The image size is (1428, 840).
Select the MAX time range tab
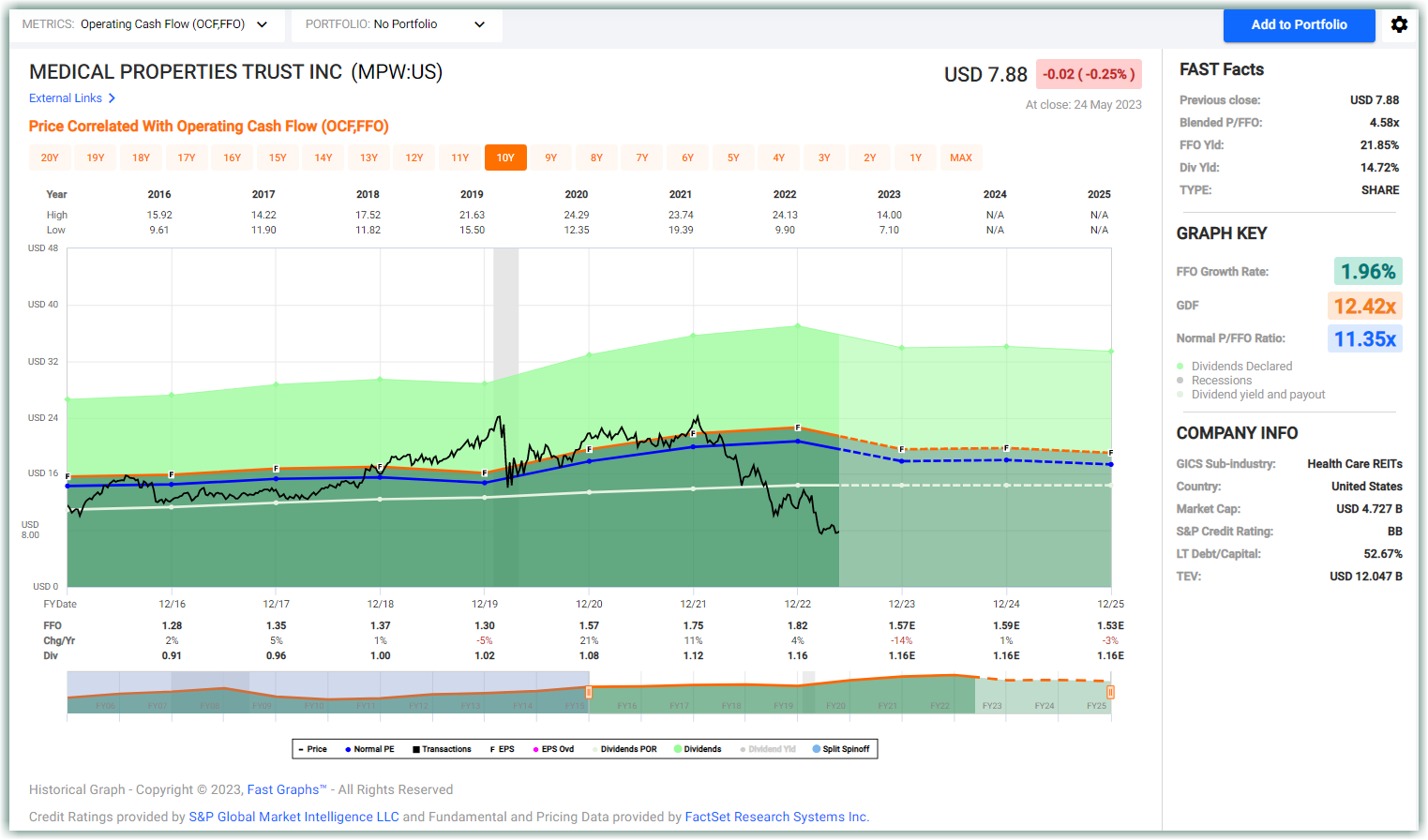tap(961, 157)
